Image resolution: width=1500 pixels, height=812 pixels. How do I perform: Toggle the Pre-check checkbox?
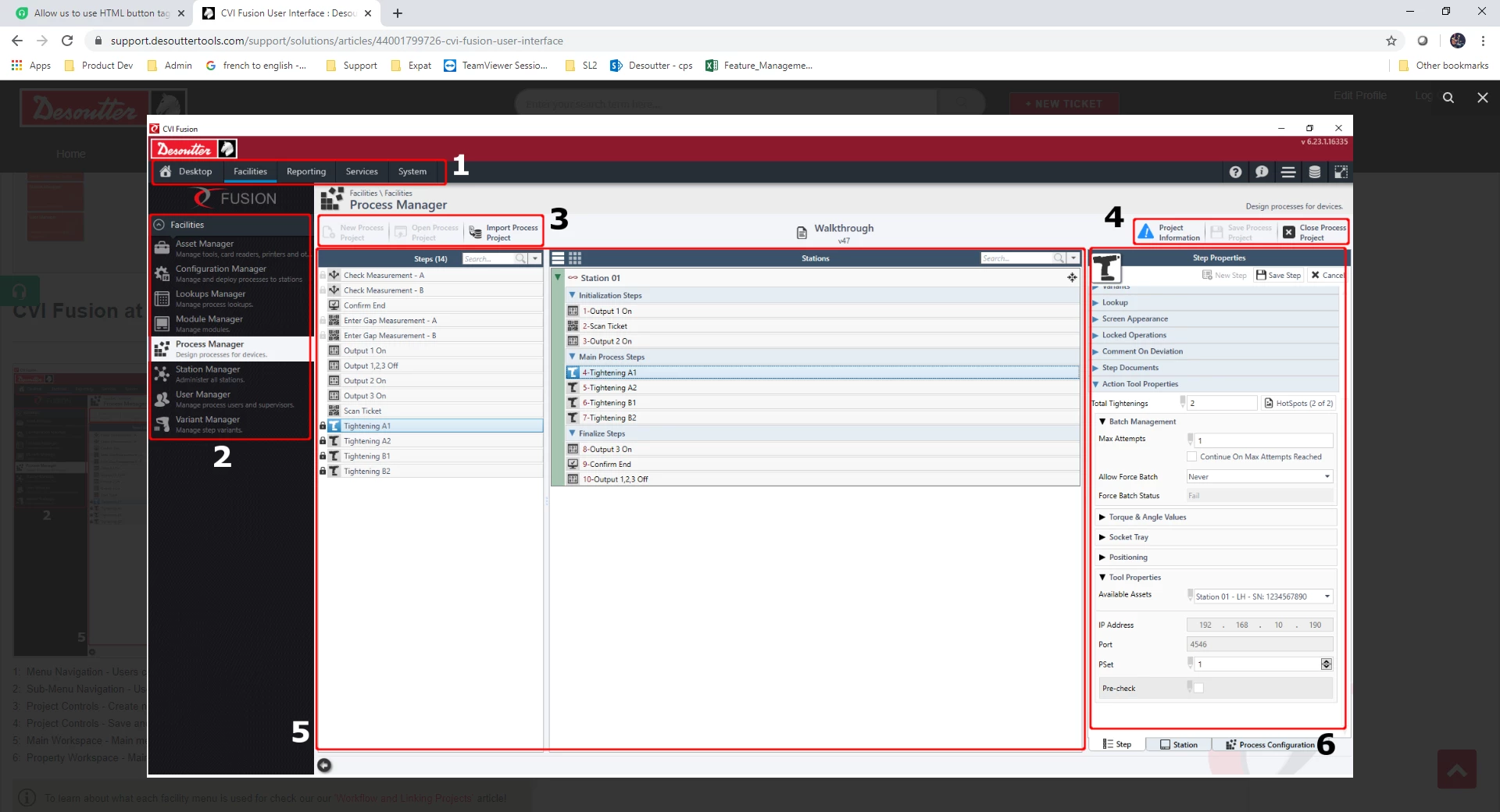coord(1198,688)
